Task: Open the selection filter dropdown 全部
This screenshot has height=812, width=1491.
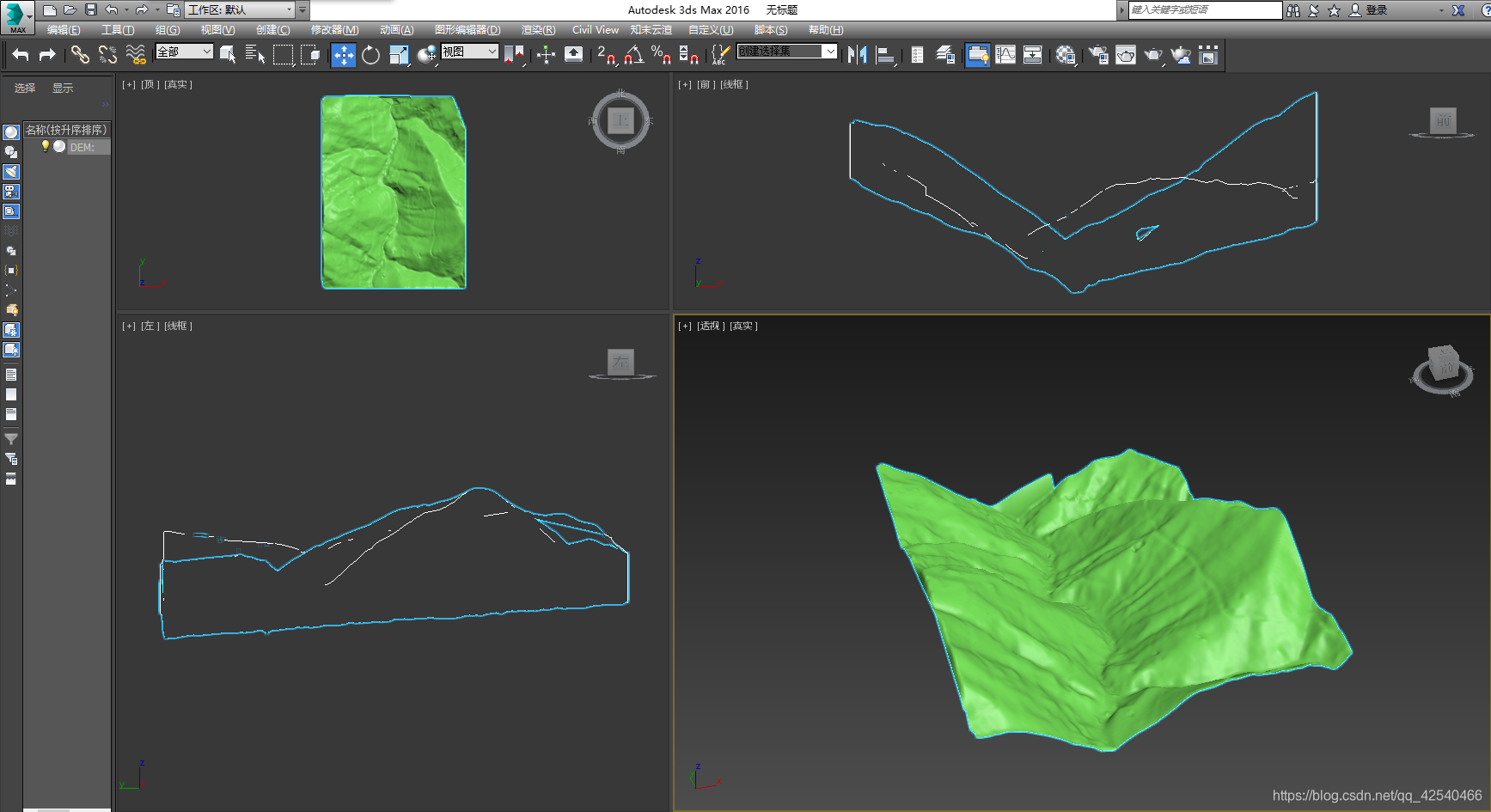Action: point(184,52)
